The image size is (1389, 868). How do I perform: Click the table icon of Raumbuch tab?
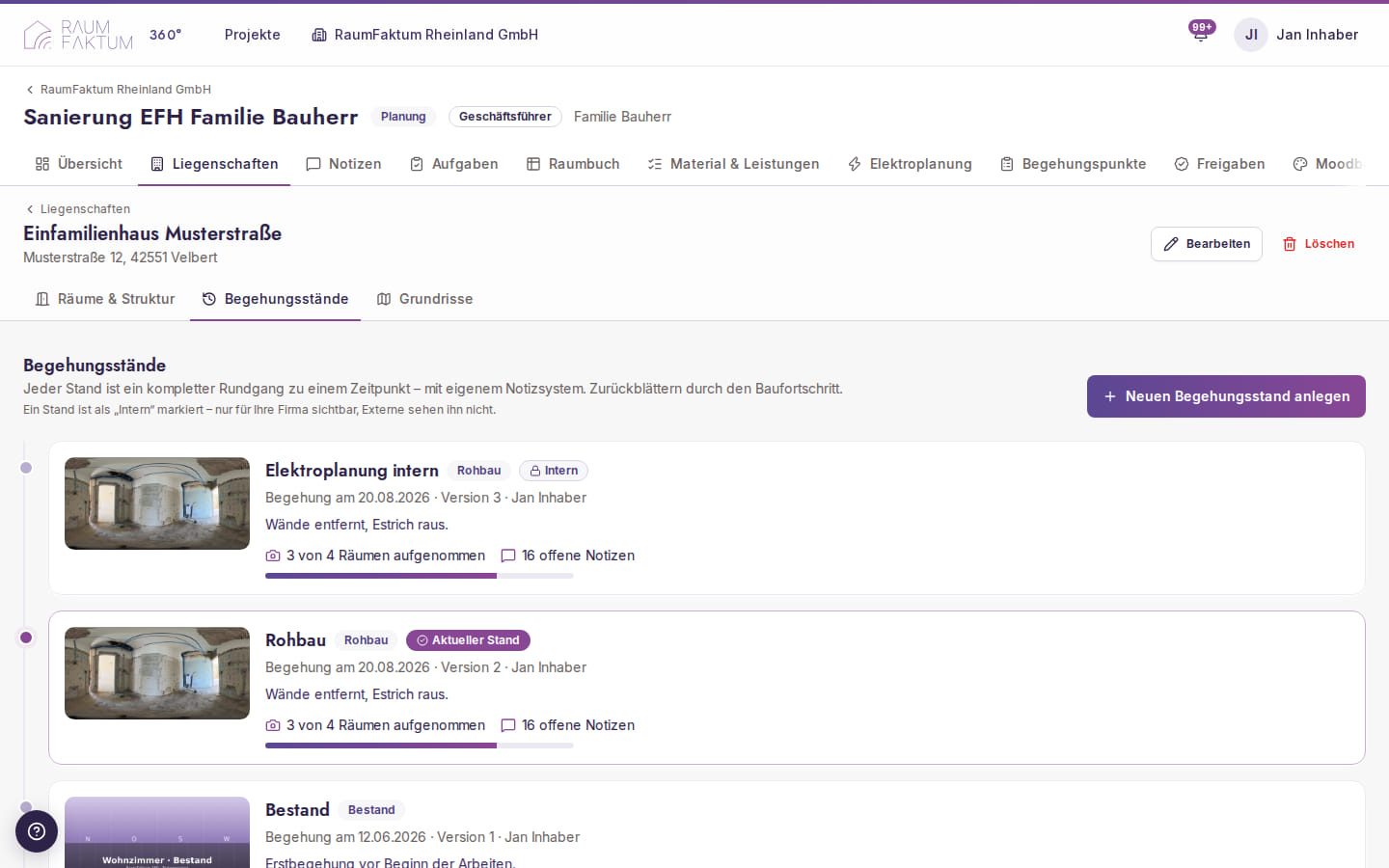[533, 164]
